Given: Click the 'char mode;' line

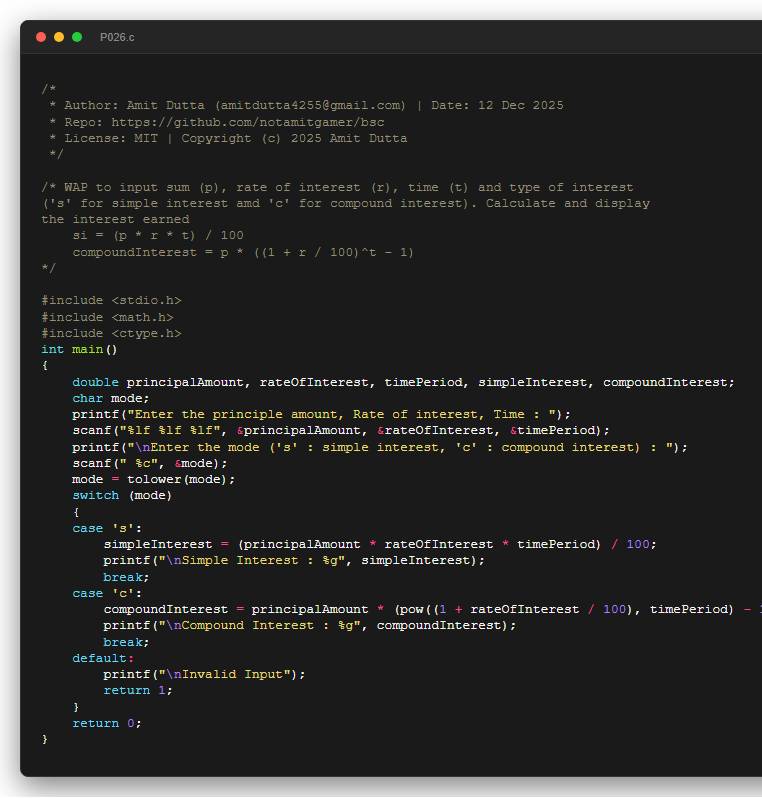Looking at the screenshot, I should tap(110, 398).
